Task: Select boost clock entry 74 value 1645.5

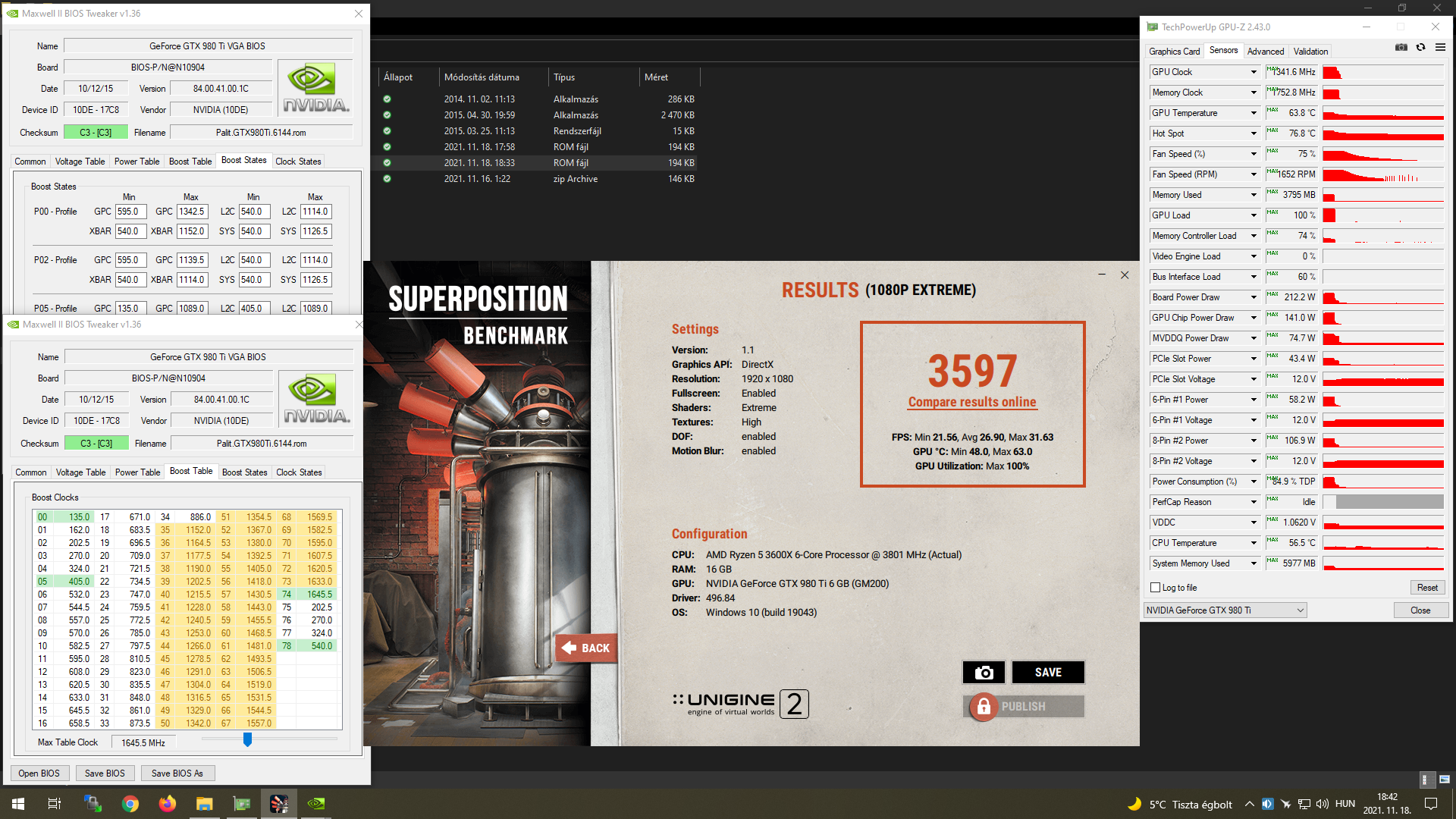Action: (308, 595)
